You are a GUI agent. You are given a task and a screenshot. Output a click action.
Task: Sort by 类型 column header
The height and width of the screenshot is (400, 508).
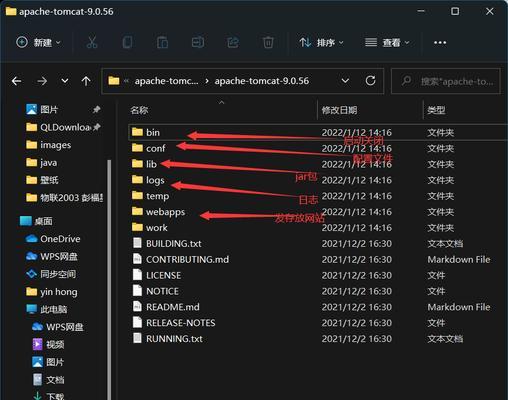(436, 110)
